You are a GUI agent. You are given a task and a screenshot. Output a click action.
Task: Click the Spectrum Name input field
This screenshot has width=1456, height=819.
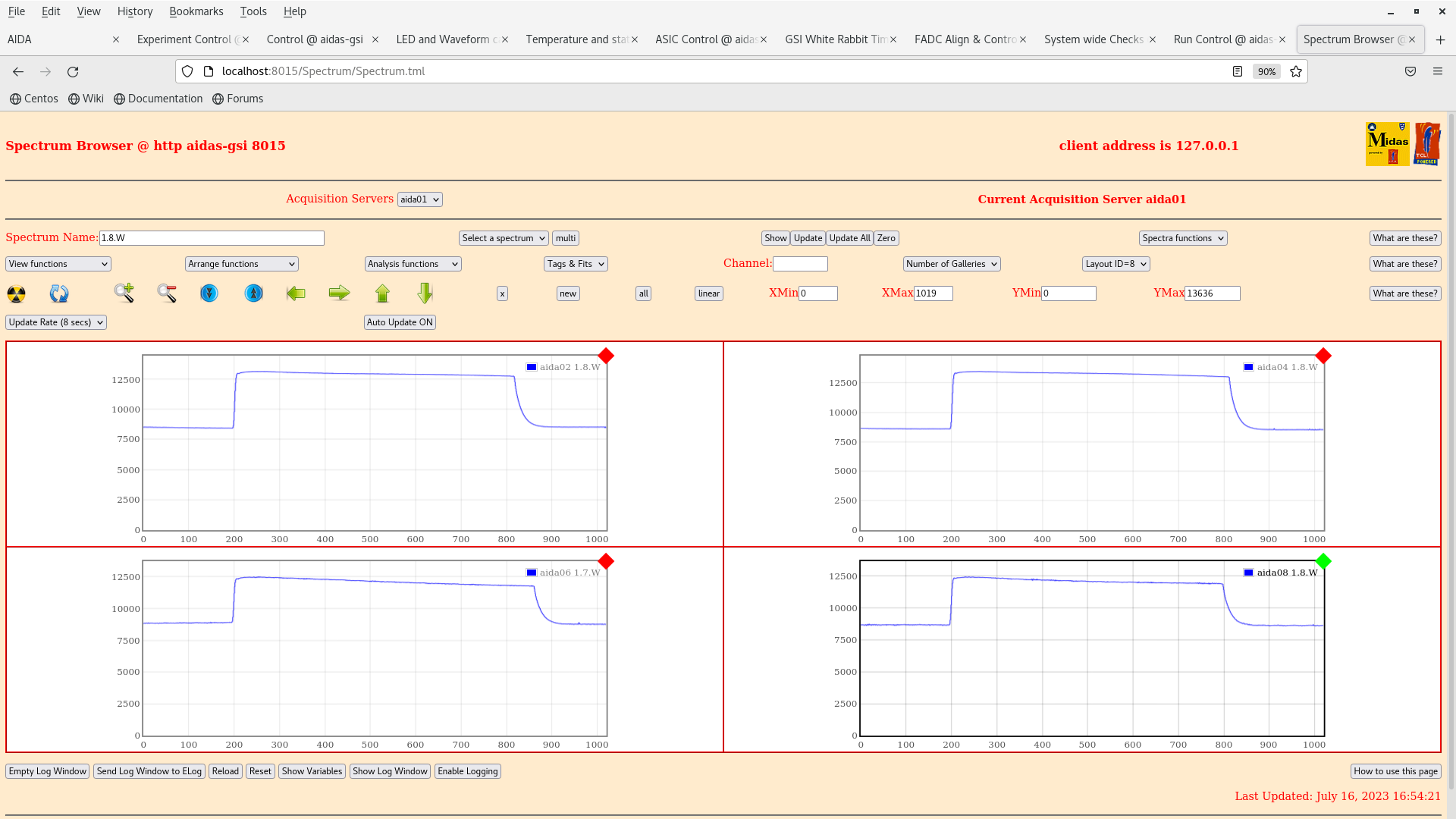point(212,238)
